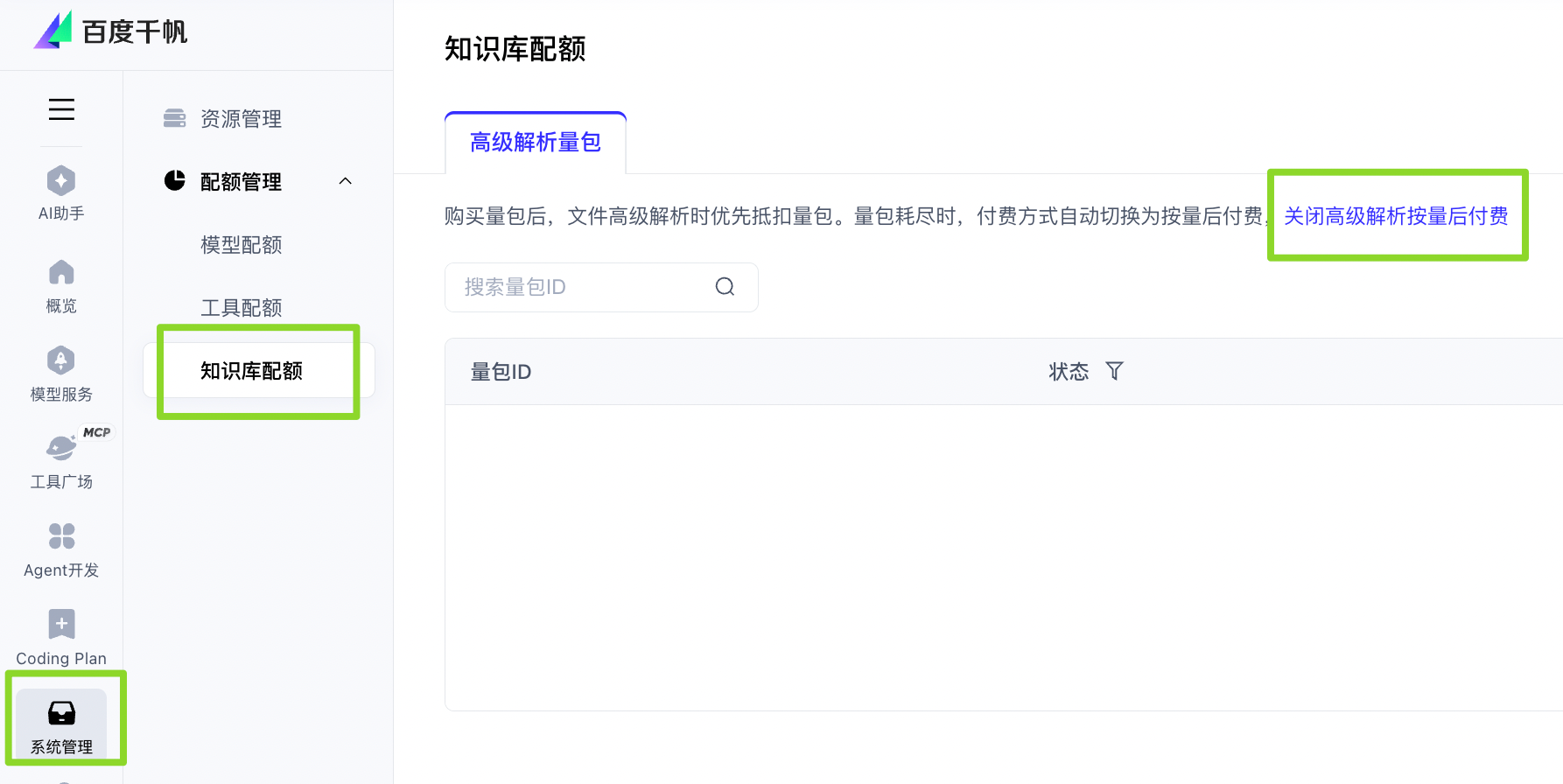Viewport: 1563px width, 784px height.
Task: Open 模型配额 in the quota menu
Action: click(241, 244)
